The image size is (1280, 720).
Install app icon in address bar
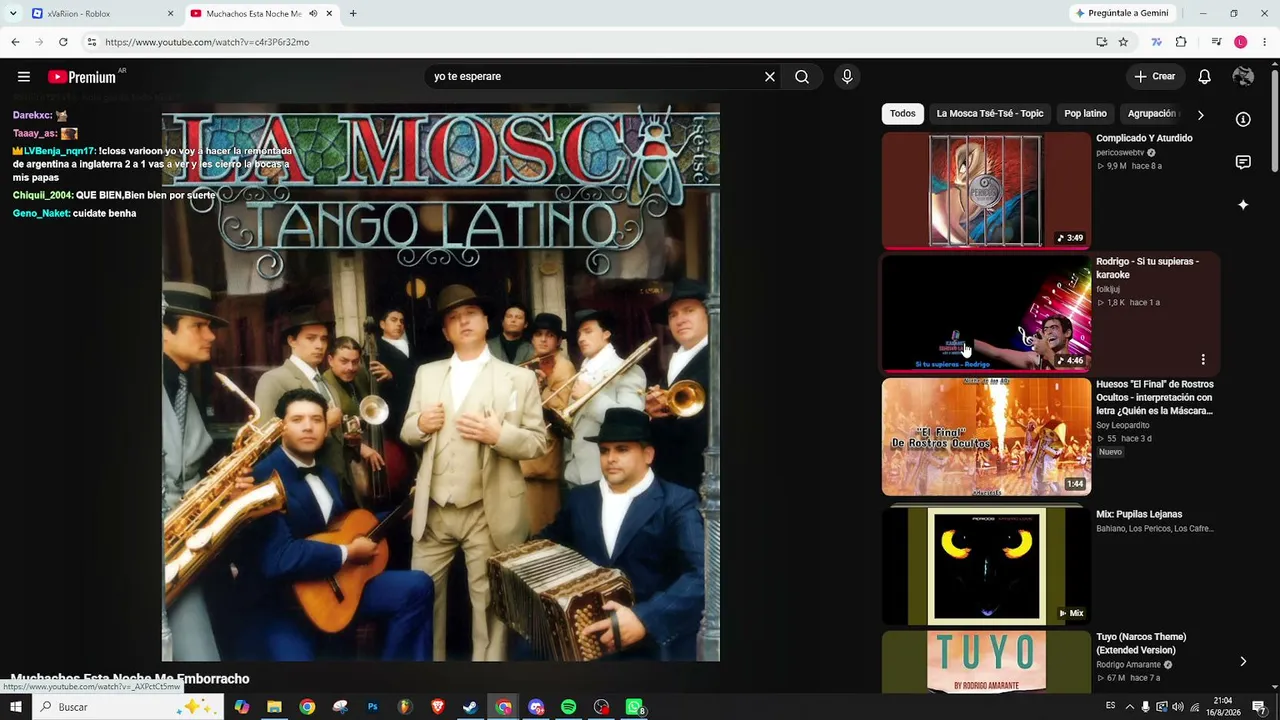(x=1101, y=42)
